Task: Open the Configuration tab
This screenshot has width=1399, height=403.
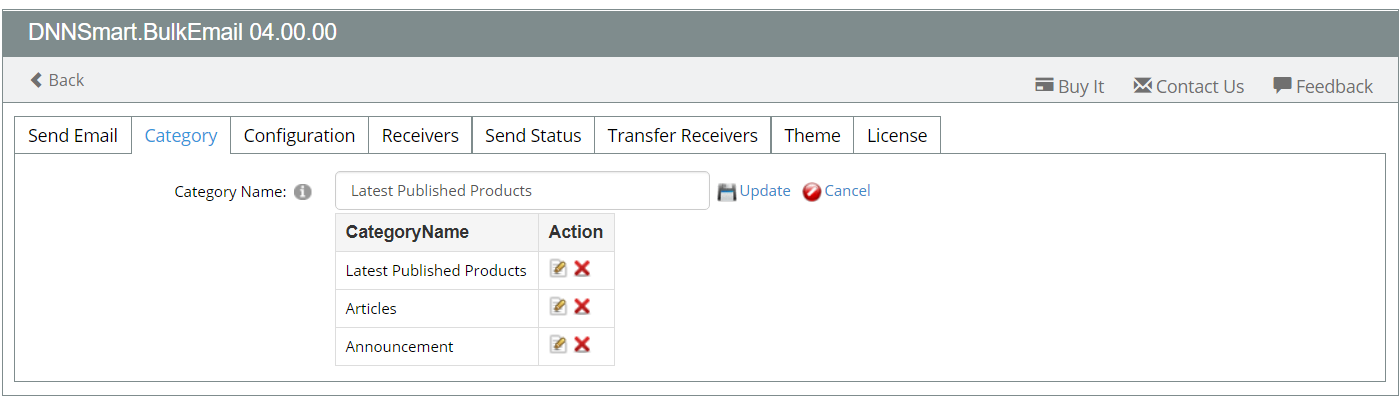Action: 299,135
